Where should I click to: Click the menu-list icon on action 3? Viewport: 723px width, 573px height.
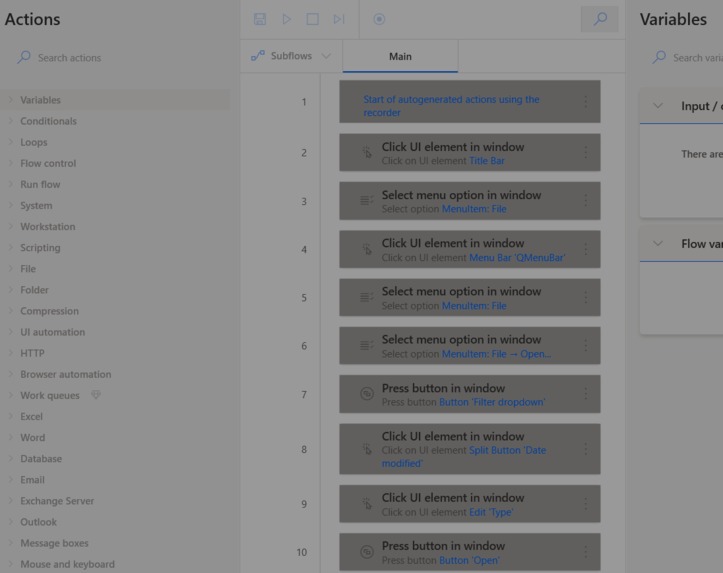click(x=367, y=201)
